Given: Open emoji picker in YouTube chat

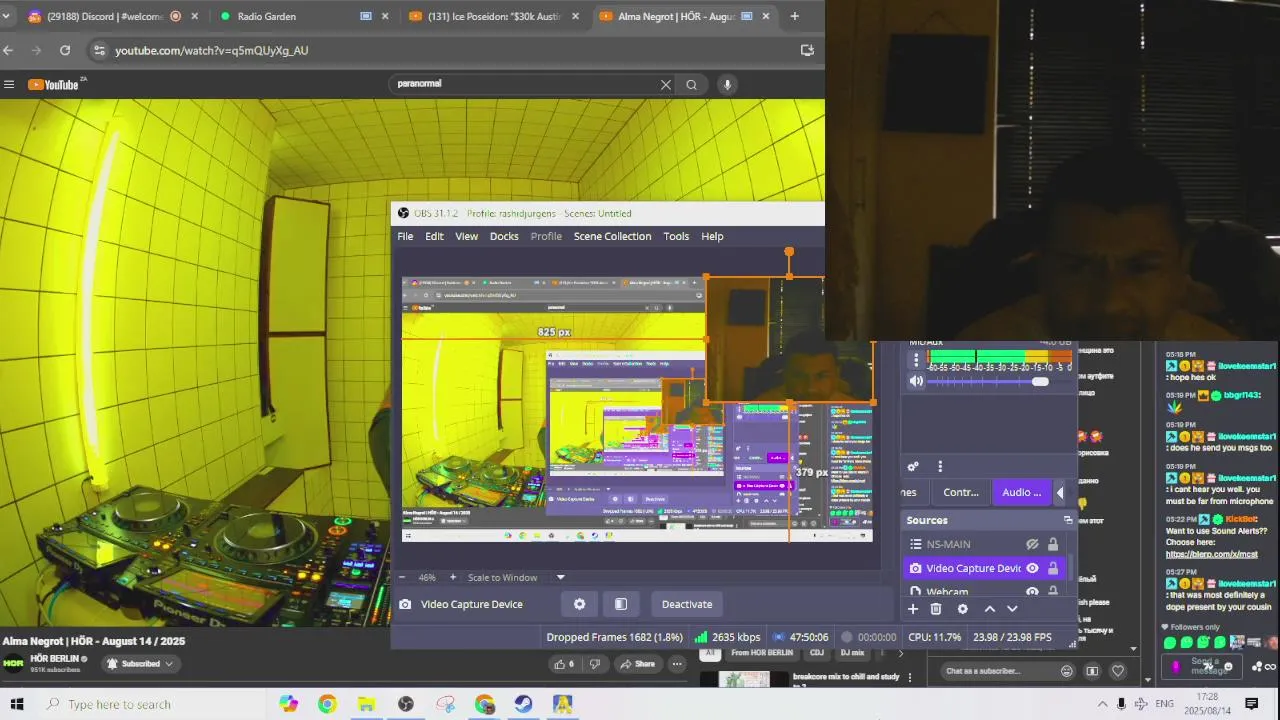Looking at the screenshot, I should 1067,671.
